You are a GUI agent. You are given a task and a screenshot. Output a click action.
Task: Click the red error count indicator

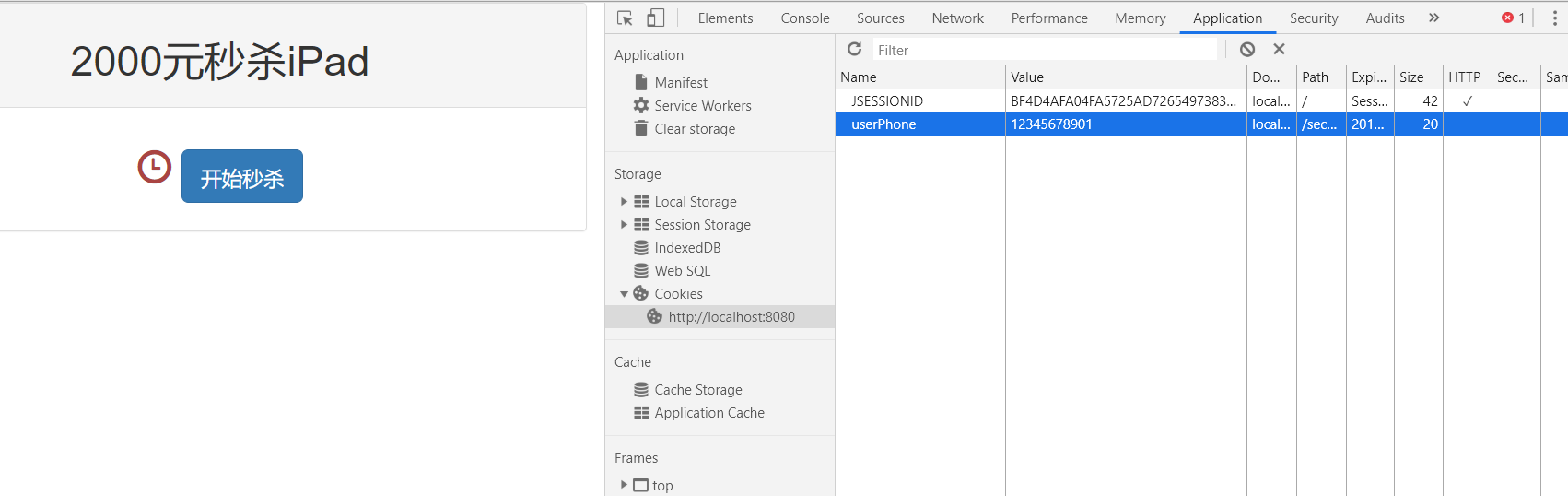click(1513, 18)
